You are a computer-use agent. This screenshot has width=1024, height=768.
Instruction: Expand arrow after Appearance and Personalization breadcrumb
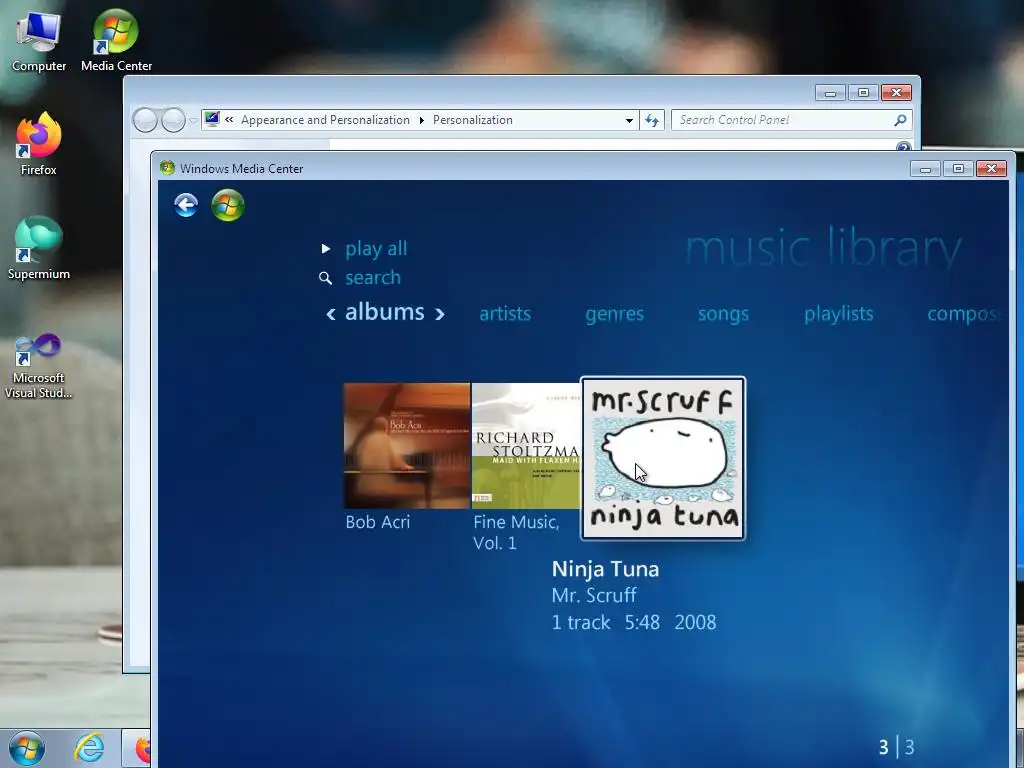421,120
